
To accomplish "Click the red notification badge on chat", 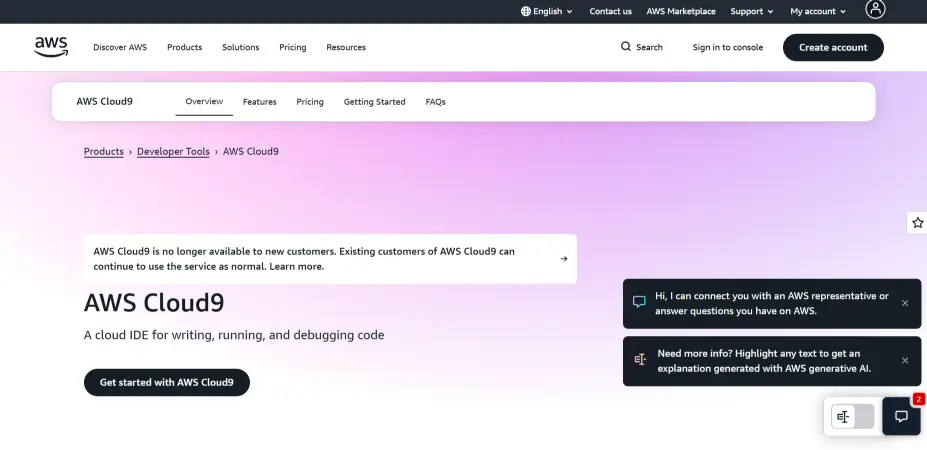I will point(918,399).
